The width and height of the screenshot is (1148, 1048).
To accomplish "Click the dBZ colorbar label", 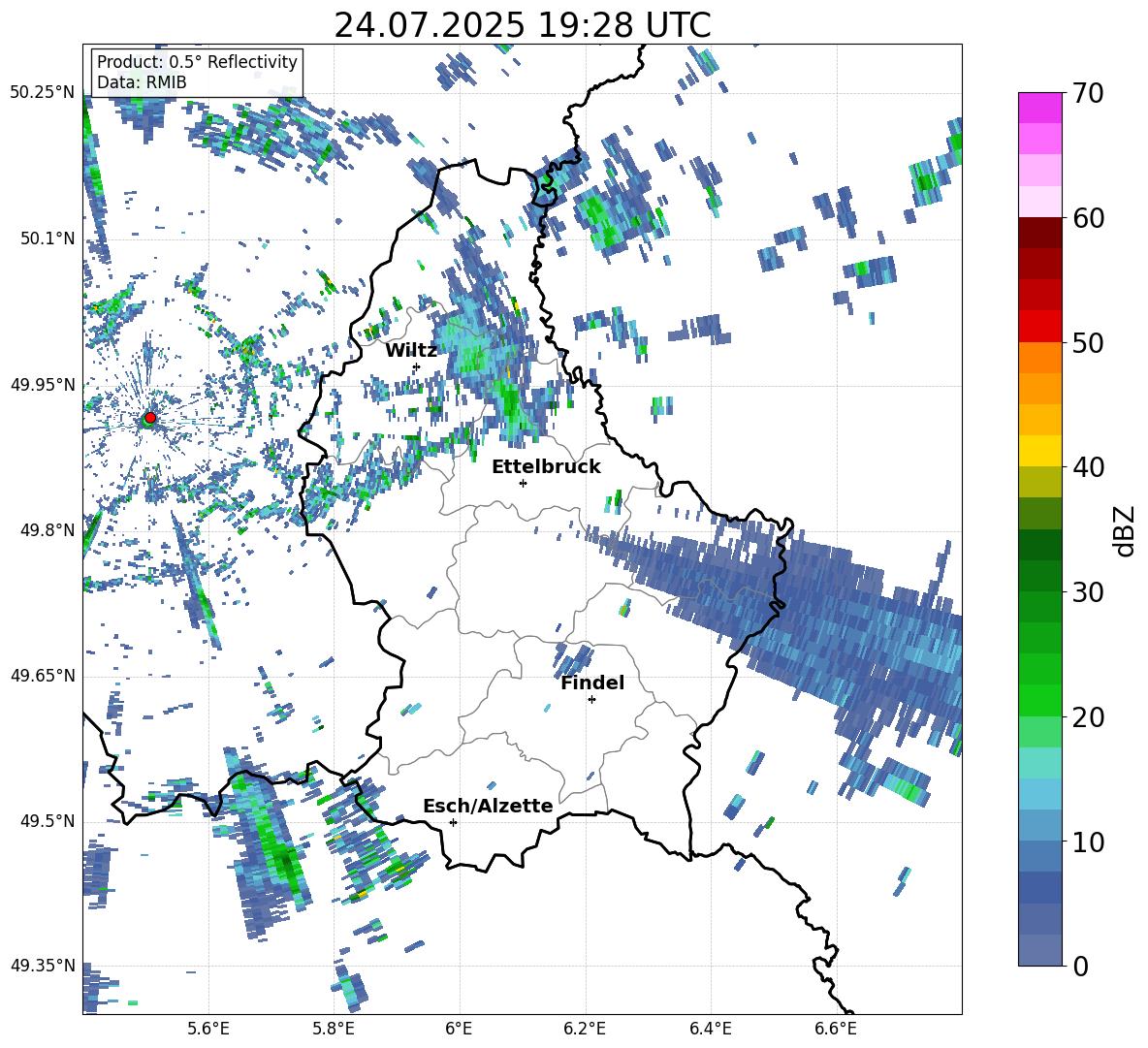I will click(x=1126, y=530).
